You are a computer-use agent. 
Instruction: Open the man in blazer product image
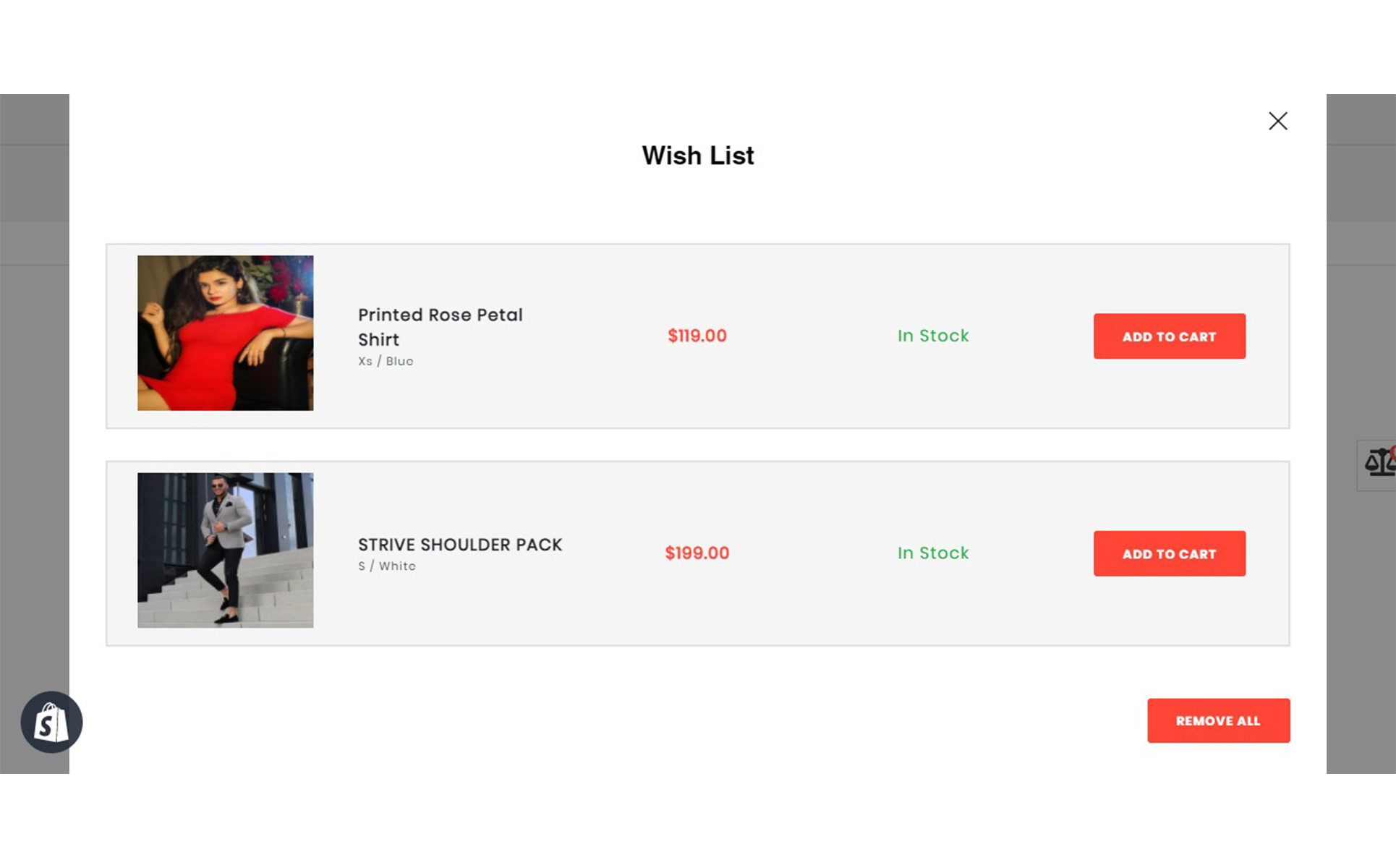point(226,550)
